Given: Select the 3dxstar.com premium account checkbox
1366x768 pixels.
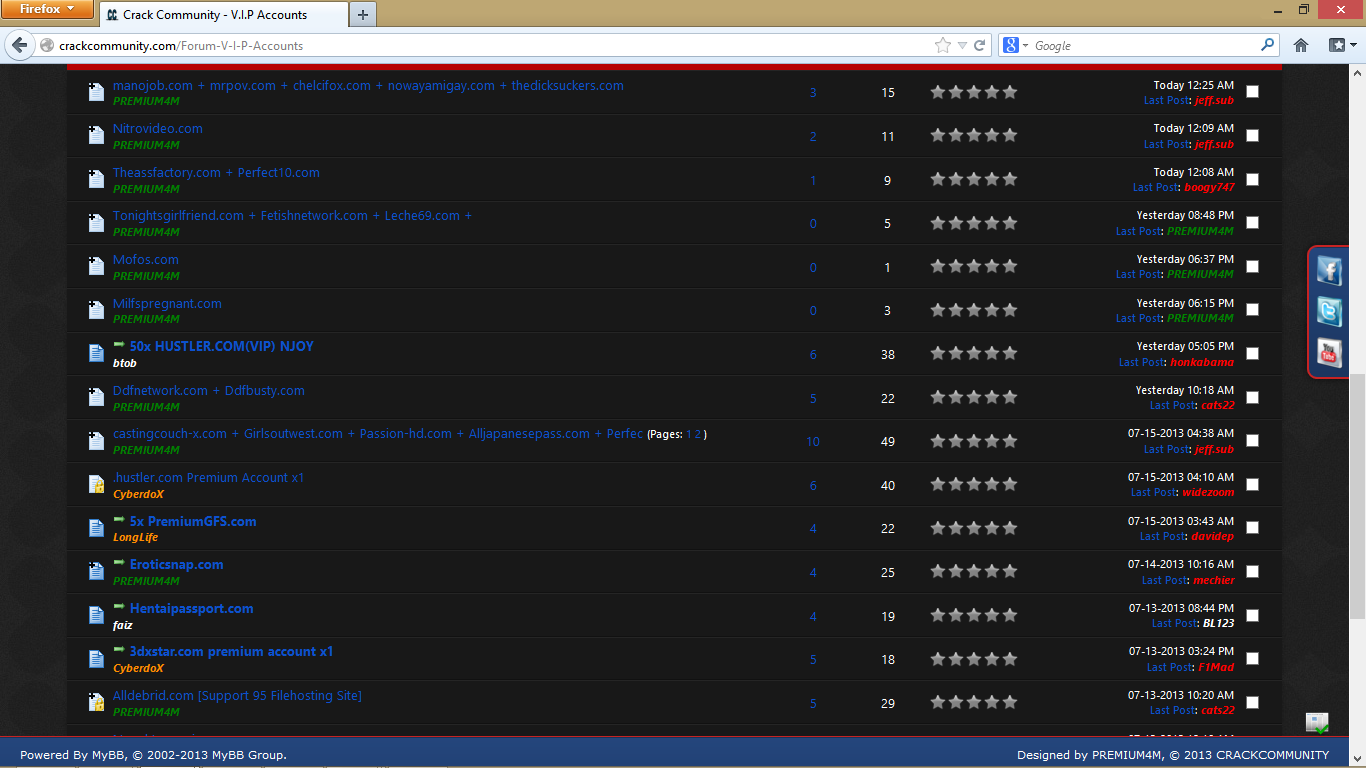Looking at the screenshot, I should tap(1252, 658).
